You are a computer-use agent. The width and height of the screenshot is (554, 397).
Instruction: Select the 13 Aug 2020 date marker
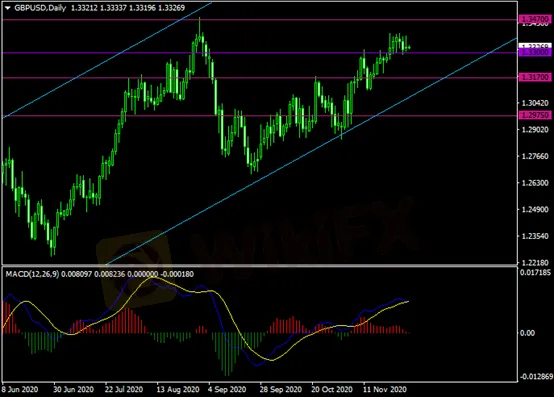[x=178, y=390]
